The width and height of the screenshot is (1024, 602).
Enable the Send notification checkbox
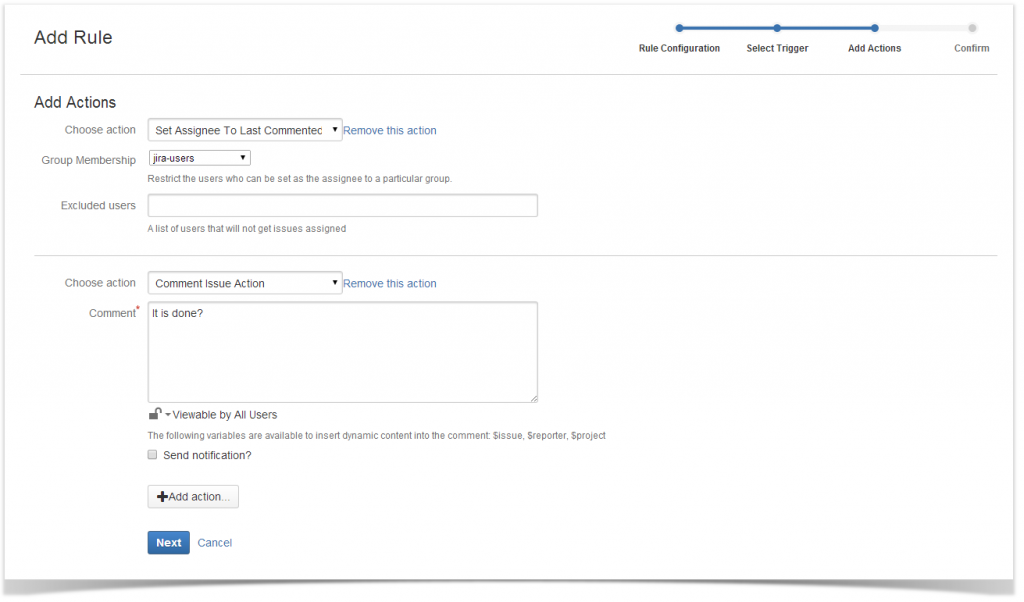(x=152, y=454)
